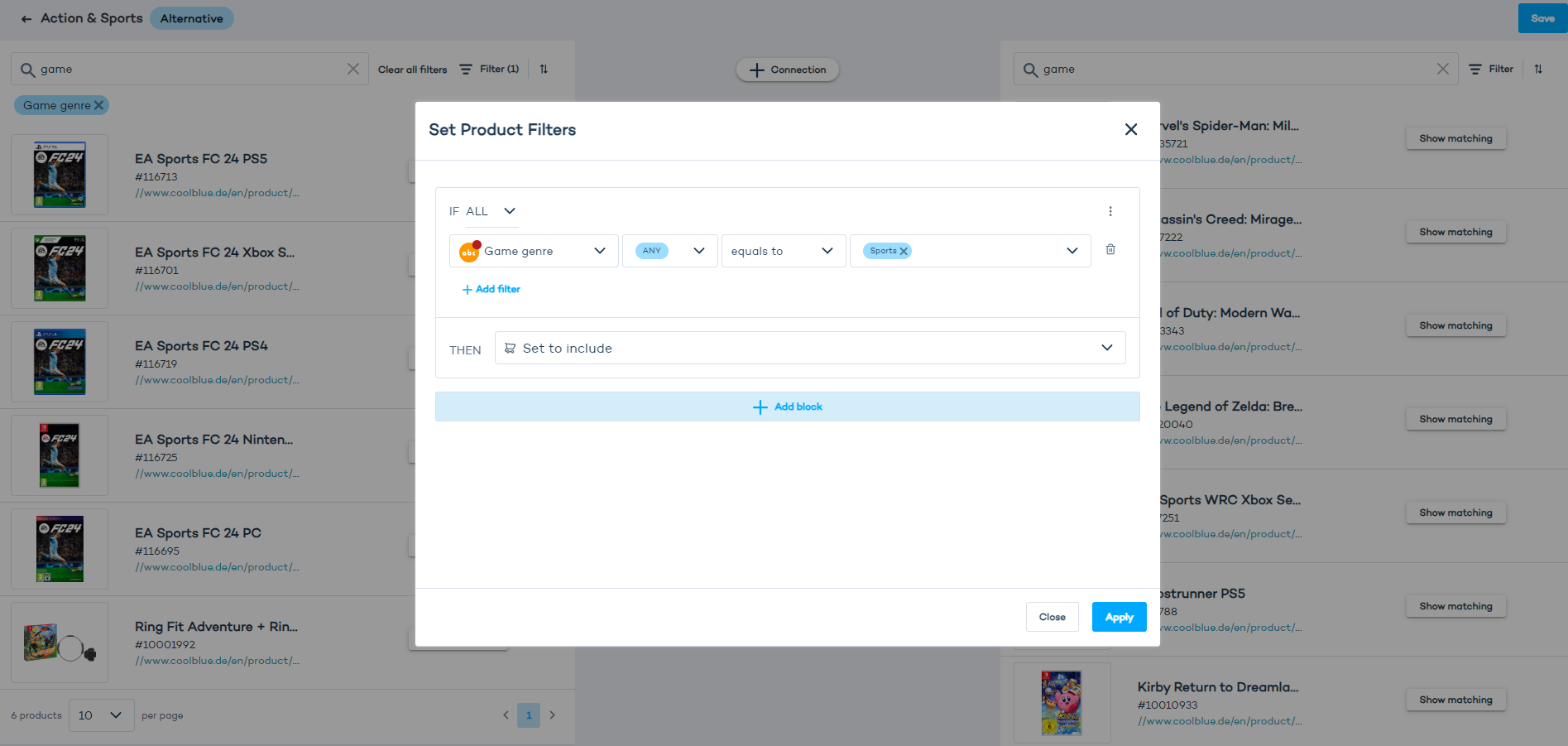1568x746 pixels.
Task: Change the 10 per page dropdown
Action: pyautogui.click(x=101, y=715)
